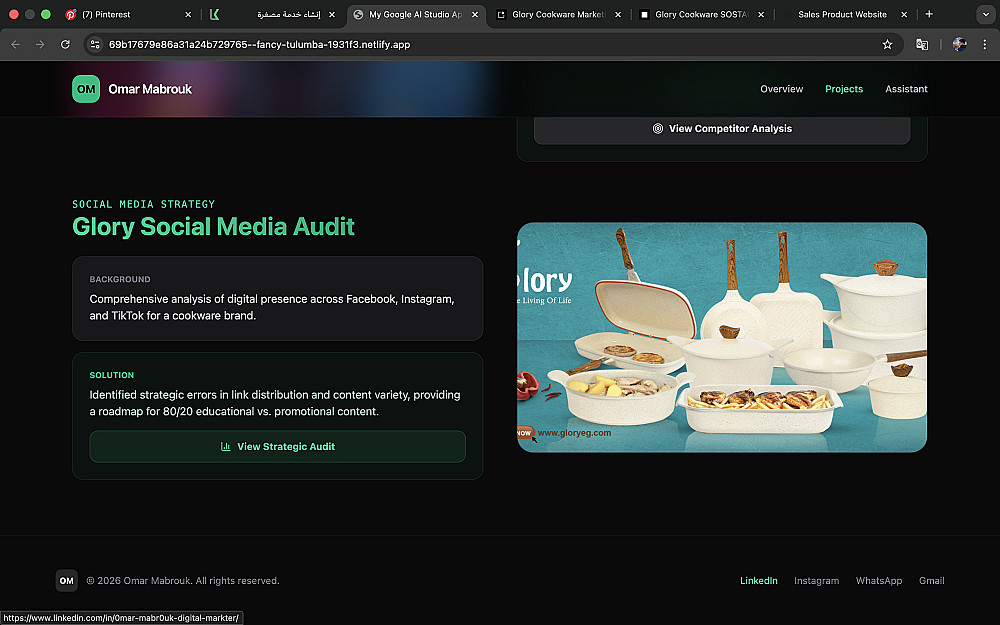Image resolution: width=1000 pixels, height=625 pixels.
Task: Open Projects in navigation
Action: click(844, 89)
